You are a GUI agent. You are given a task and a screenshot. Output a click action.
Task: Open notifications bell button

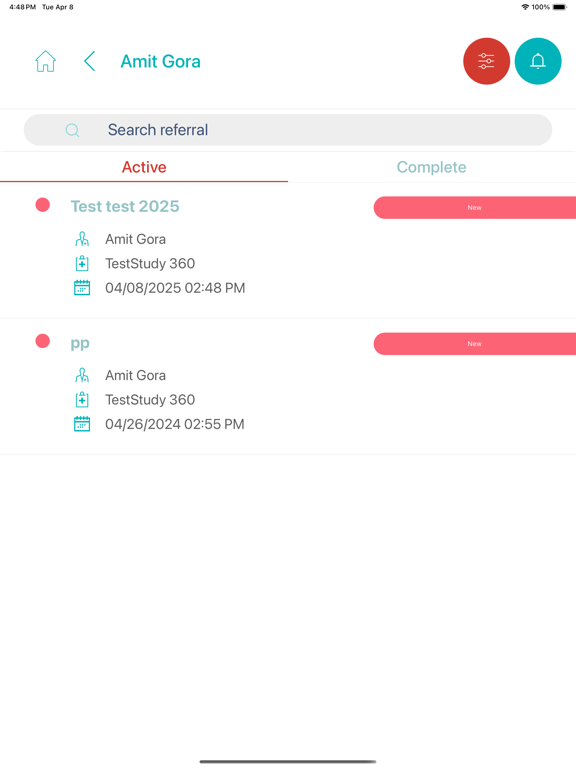(538, 61)
